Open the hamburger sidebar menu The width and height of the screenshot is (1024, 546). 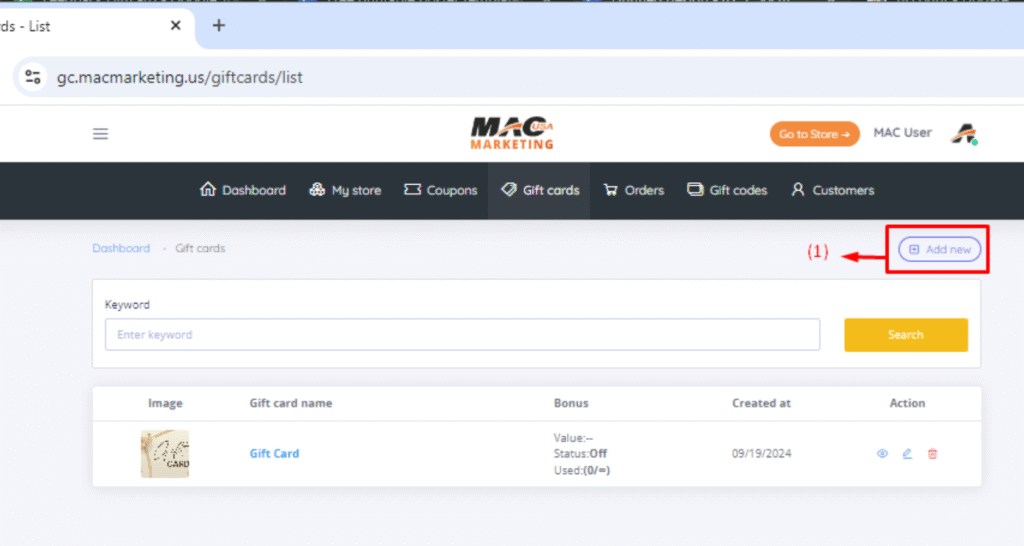(x=100, y=134)
